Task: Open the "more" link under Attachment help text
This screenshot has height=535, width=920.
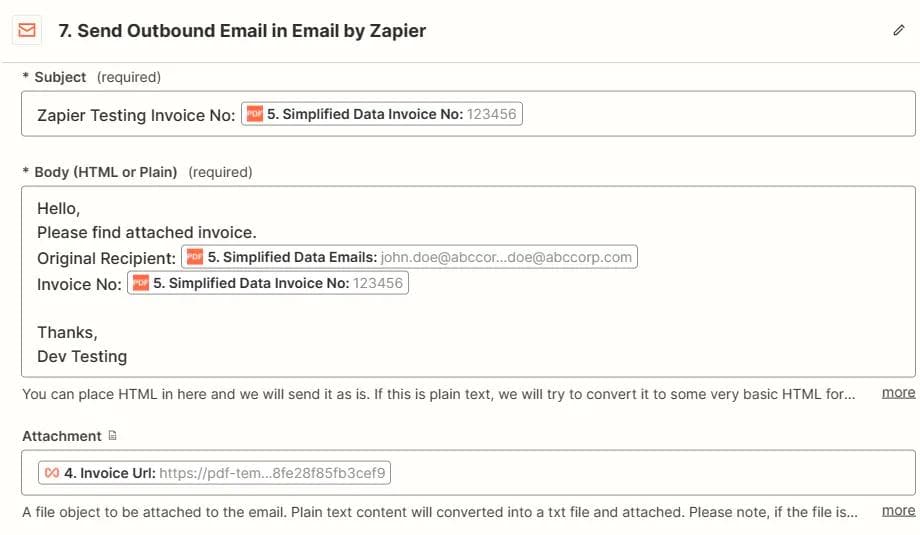Action: (898, 511)
